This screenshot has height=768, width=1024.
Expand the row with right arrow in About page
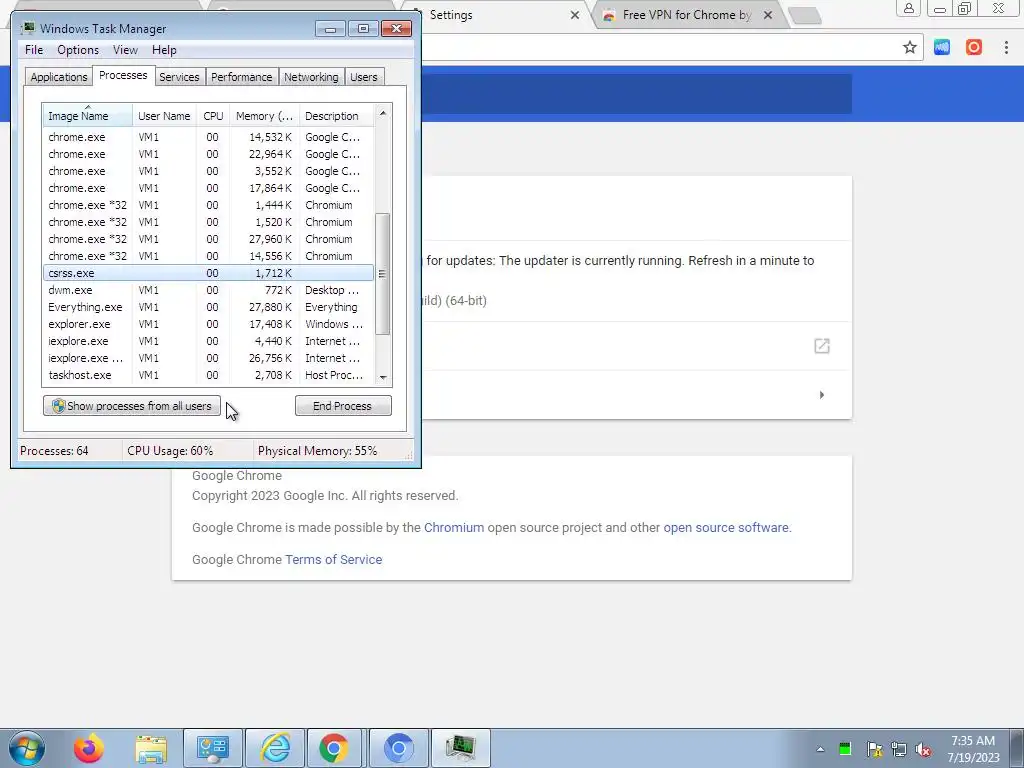tap(822, 394)
